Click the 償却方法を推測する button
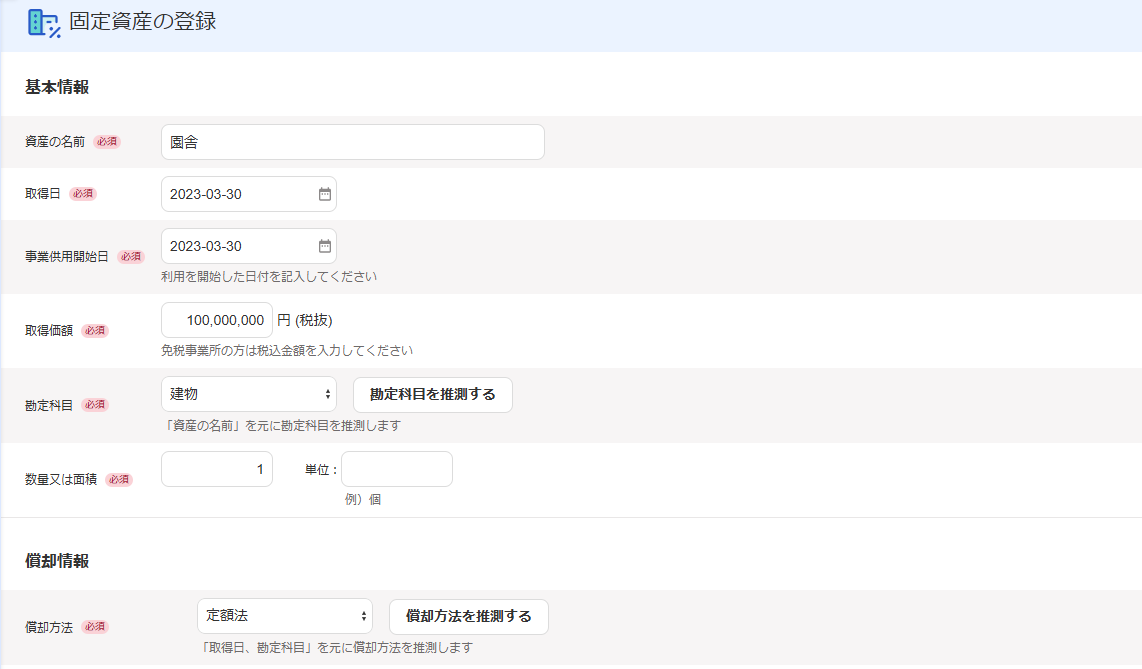Screen dimensions: 1142x669 click(x=468, y=617)
